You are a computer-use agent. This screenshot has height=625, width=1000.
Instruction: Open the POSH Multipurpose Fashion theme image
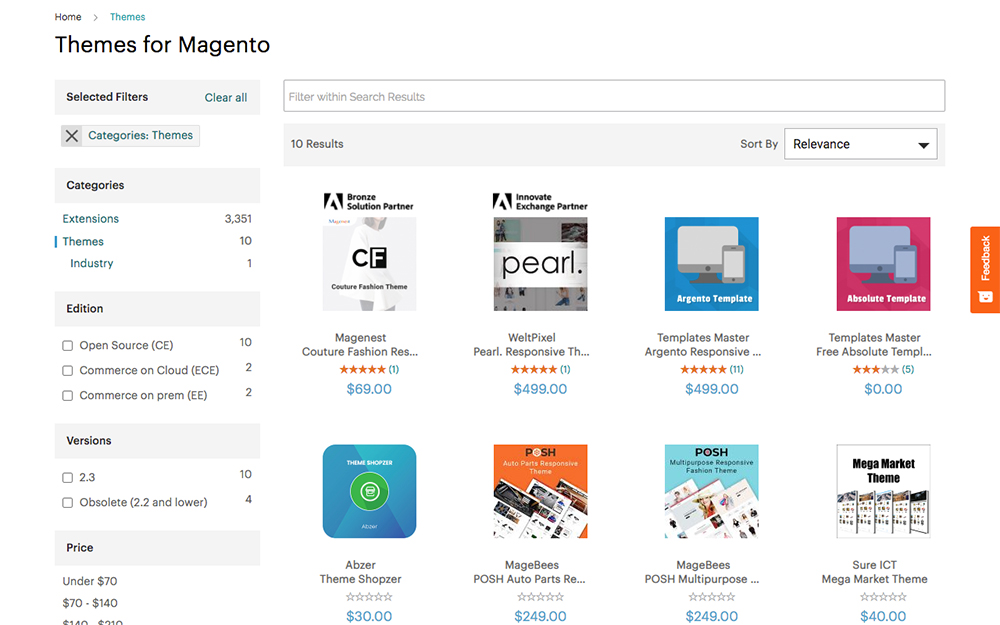coord(712,491)
